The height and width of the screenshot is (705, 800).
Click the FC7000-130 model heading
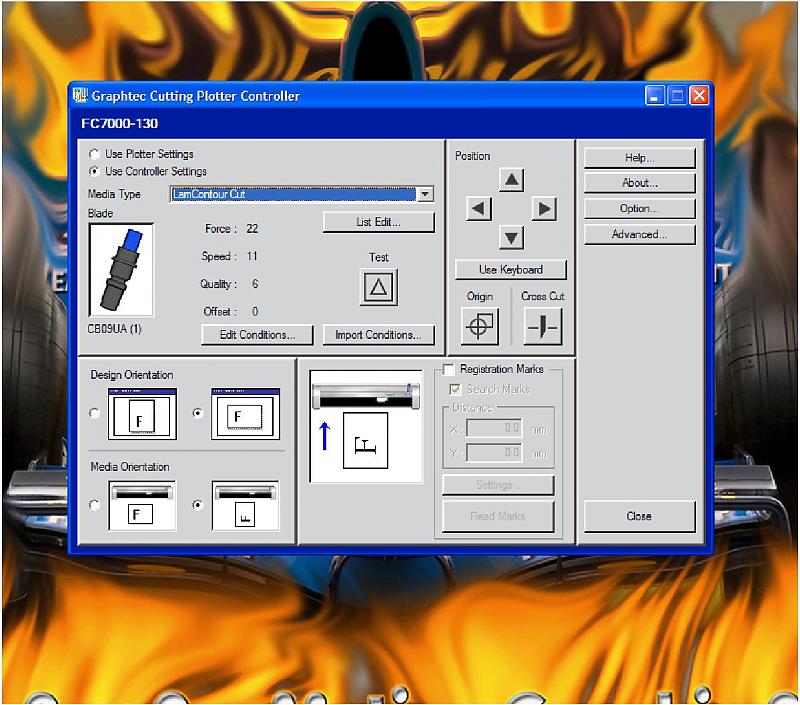coord(120,123)
